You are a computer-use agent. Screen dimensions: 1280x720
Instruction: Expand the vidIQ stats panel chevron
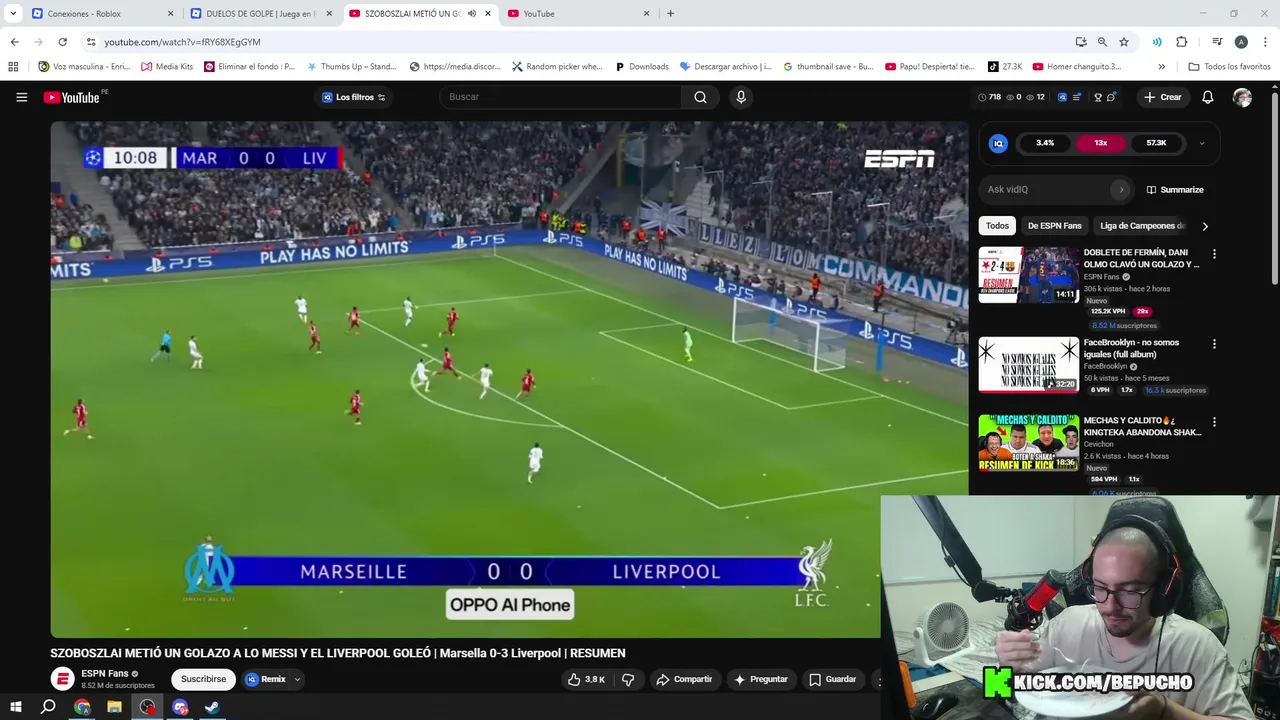pos(1201,143)
